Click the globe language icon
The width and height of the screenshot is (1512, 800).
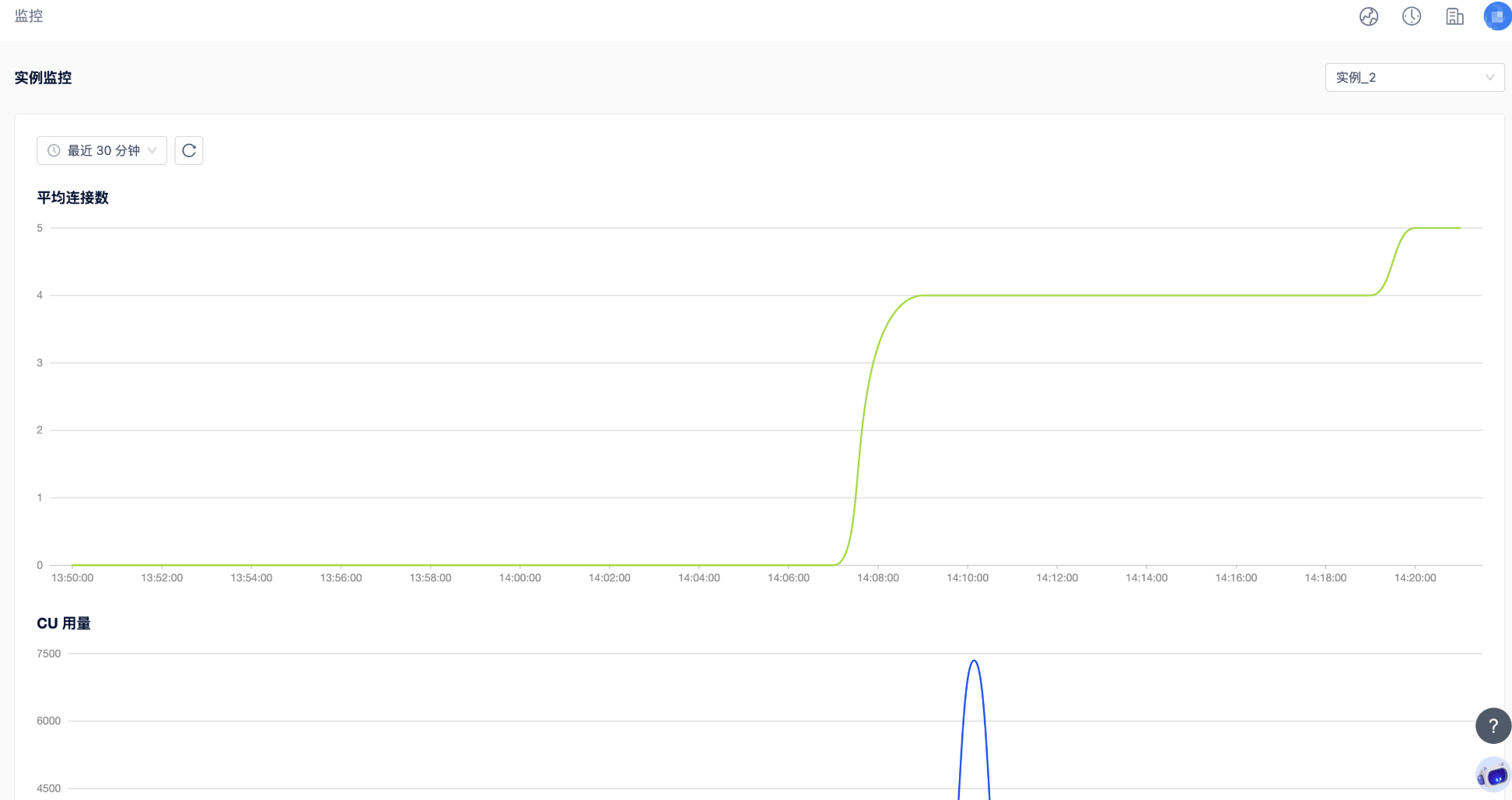click(x=1369, y=16)
